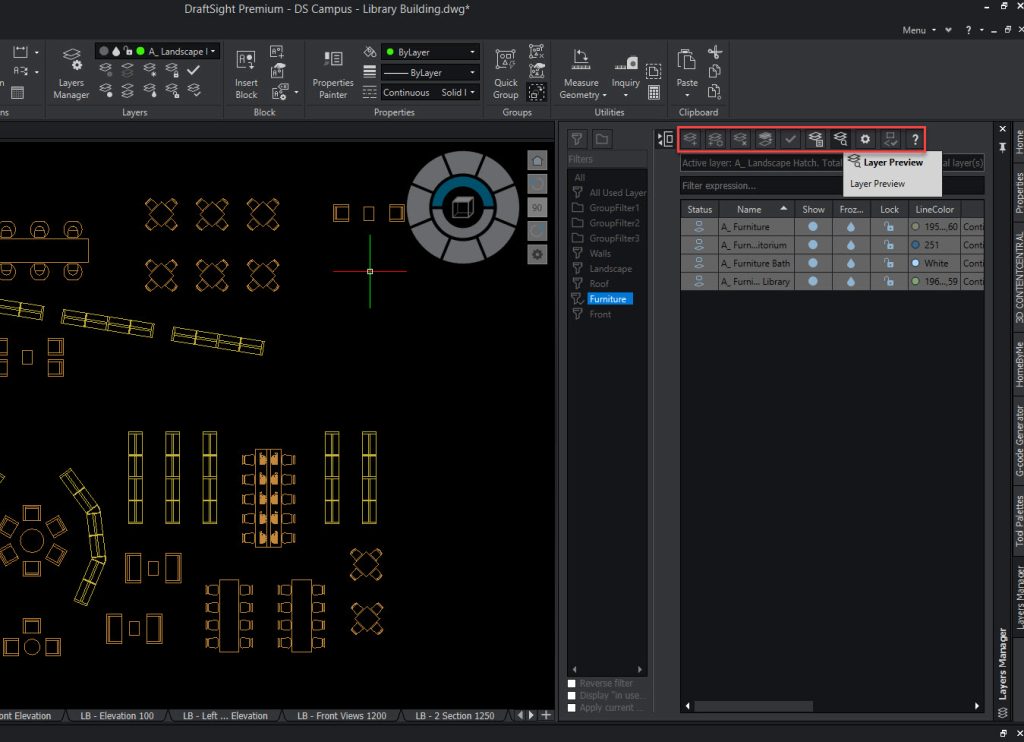The image size is (1024, 742).
Task: Click the Layers Manager help icon
Action: (915, 139)
